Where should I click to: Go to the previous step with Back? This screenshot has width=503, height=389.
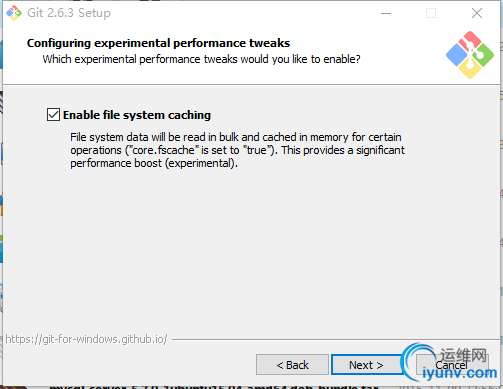(292, 365)
